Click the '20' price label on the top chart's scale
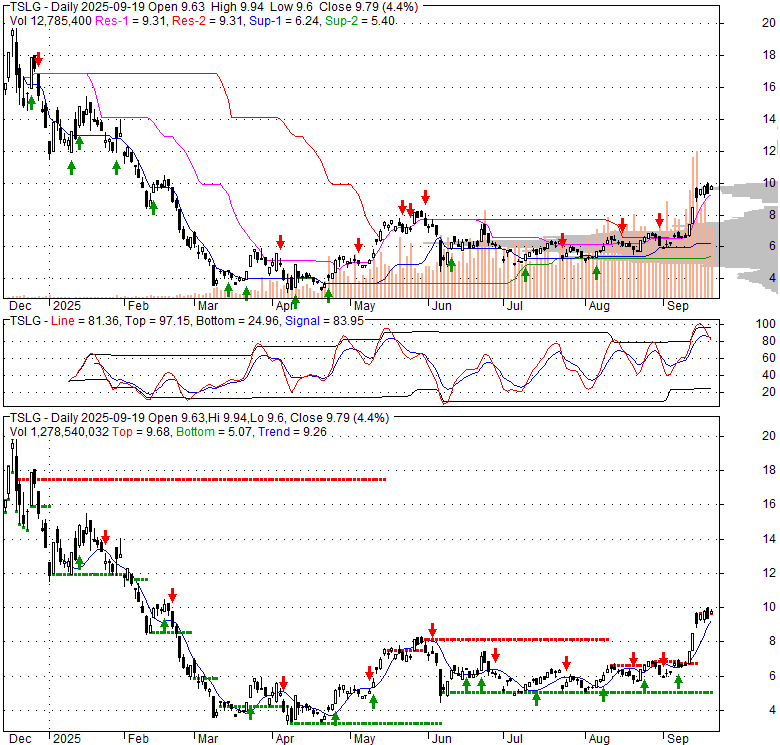780x745 pixels. [769, 23]
